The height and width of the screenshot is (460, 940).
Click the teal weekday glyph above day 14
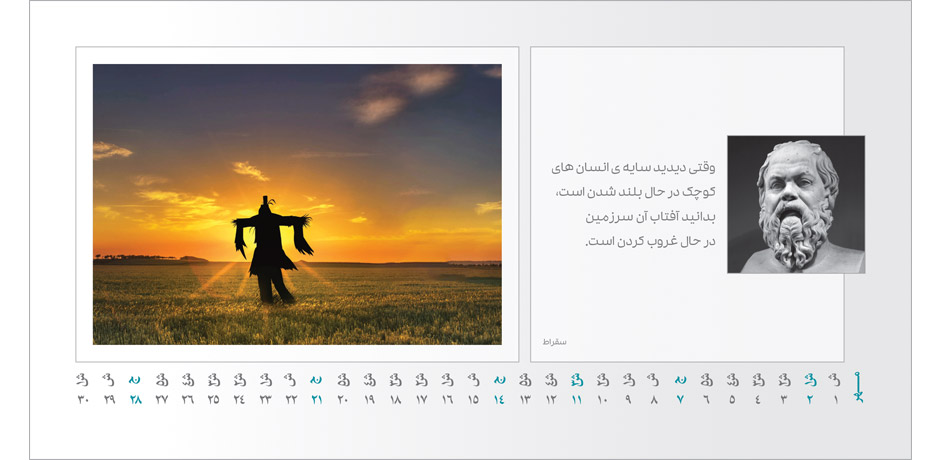coord(499,380)
